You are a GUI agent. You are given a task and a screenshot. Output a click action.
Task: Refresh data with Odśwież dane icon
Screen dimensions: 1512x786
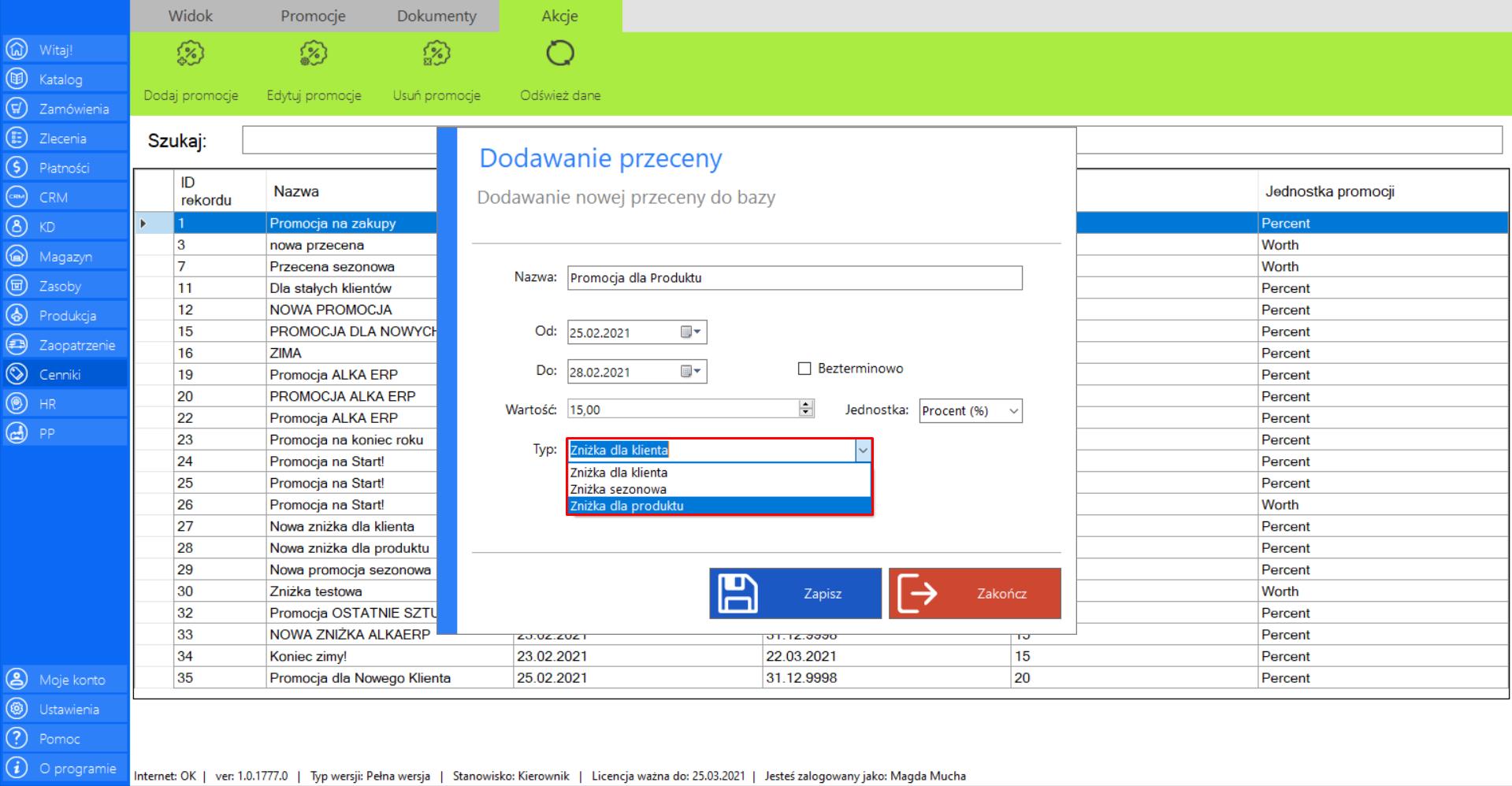(559, 54)
